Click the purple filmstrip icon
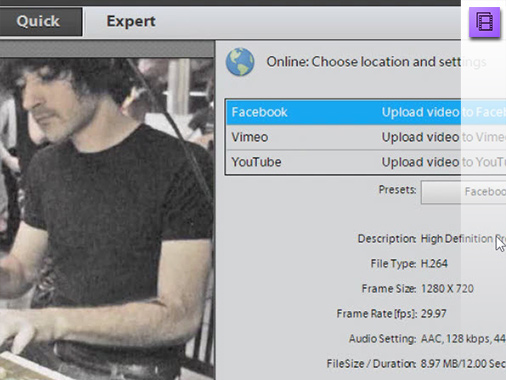Screen dimensions: 506x380 click(484, 22)
